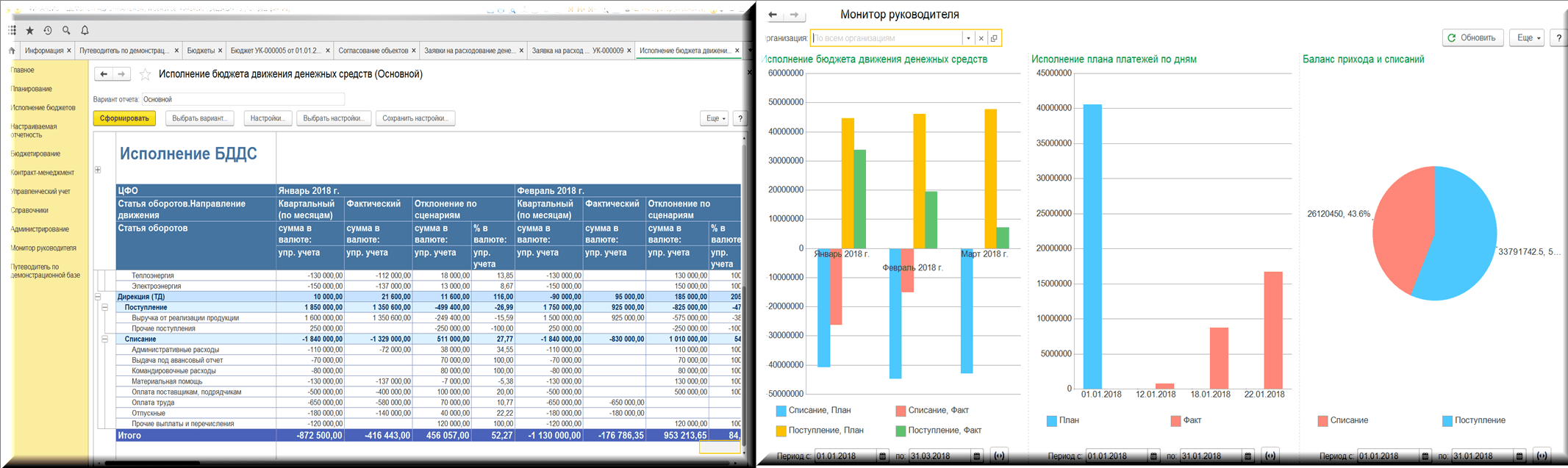The width and height of the screenshot is (1568, 468).
Task: Collapse the Списание row group
Action: (105, 339)
